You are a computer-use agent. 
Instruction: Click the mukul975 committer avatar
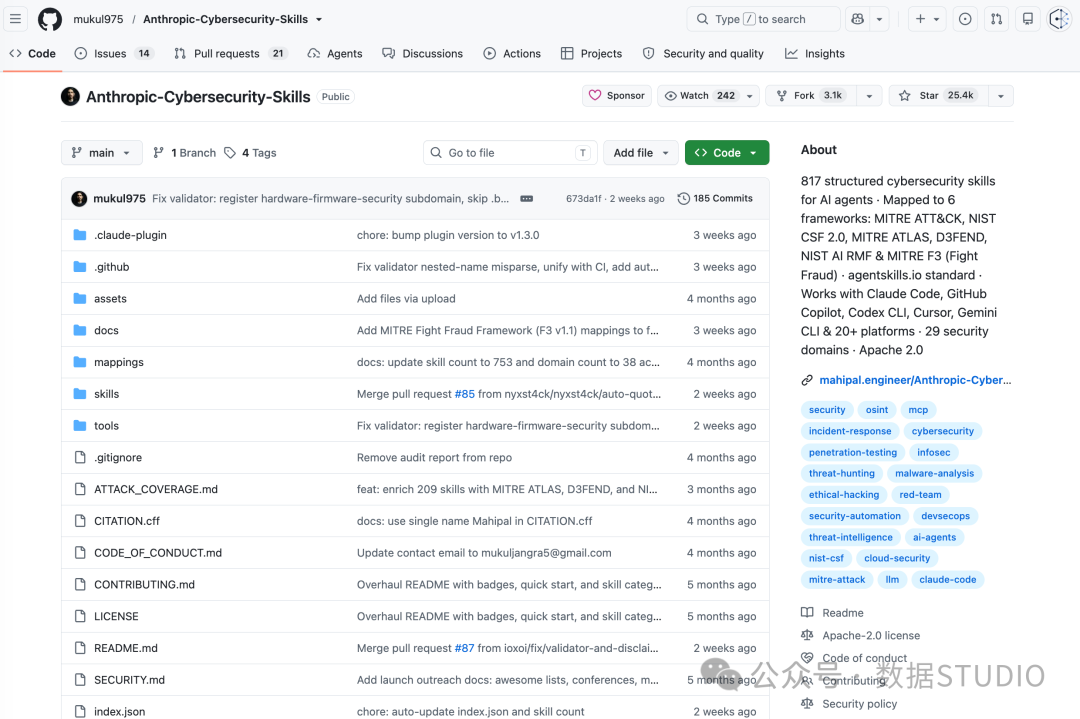[x=79, y=198]
